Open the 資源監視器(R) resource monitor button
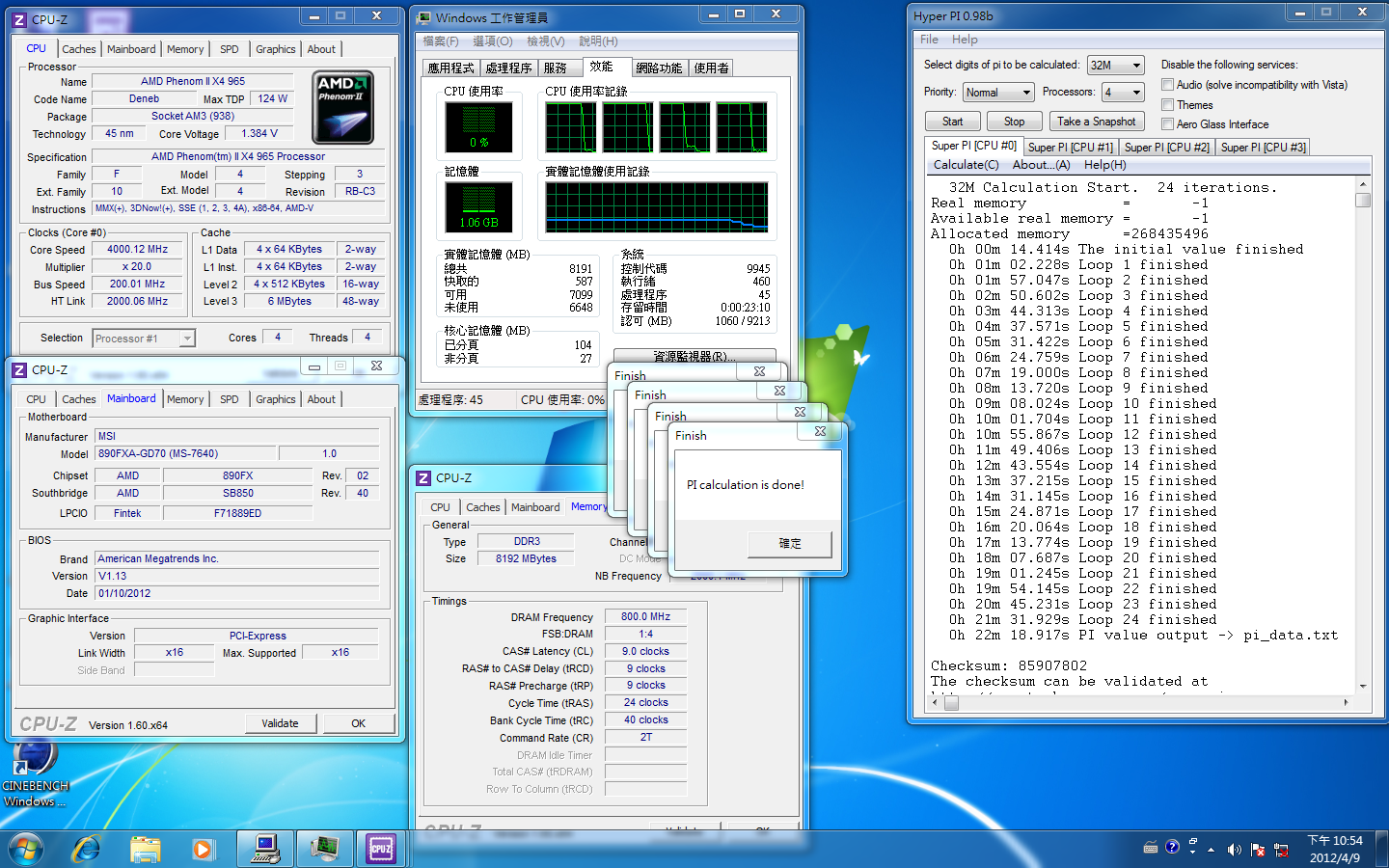 click(694, 356)
